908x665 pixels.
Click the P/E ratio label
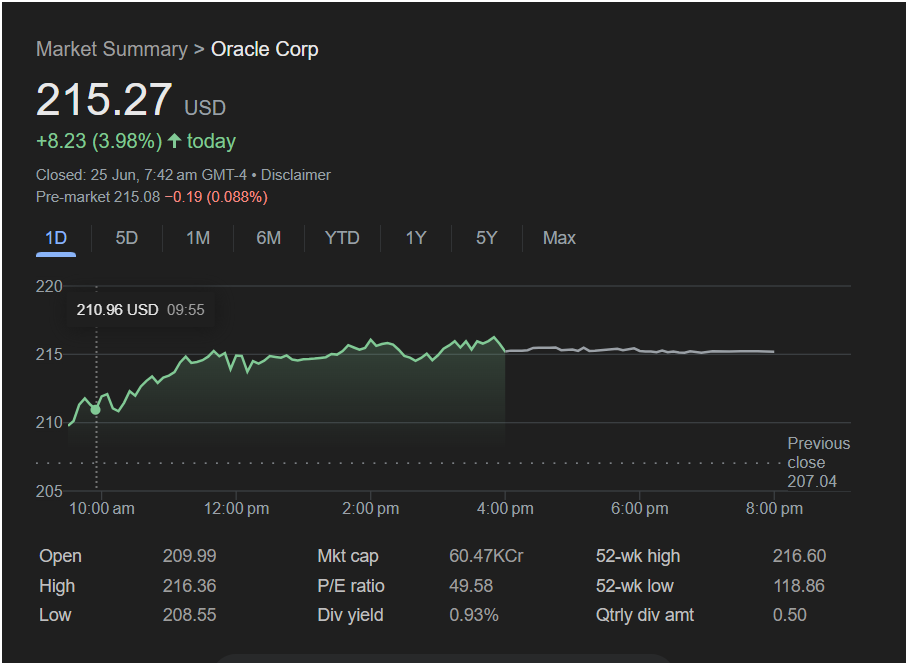click(x=351, y=586)
